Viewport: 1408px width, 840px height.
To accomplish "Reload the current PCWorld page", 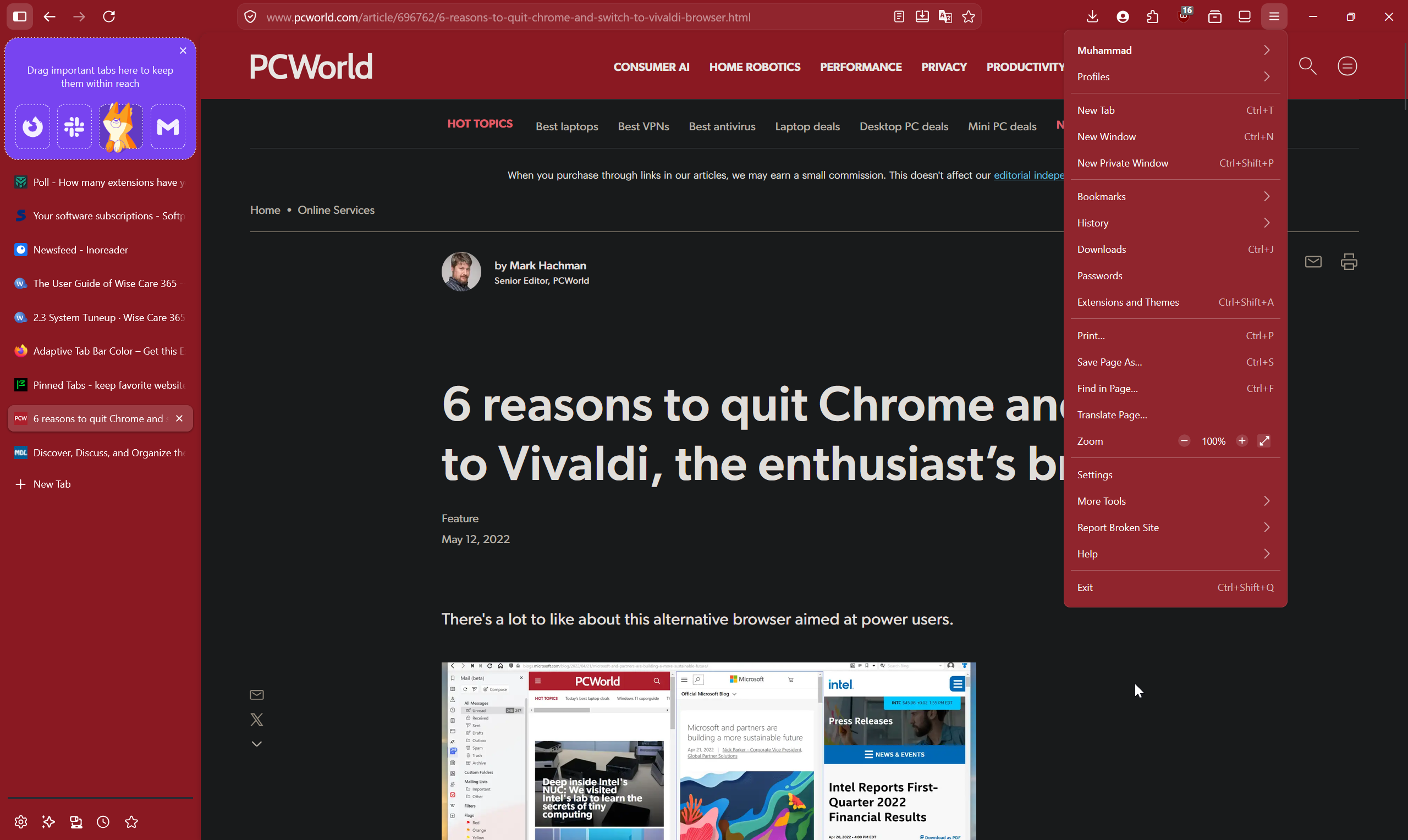I will coord(109,17).
